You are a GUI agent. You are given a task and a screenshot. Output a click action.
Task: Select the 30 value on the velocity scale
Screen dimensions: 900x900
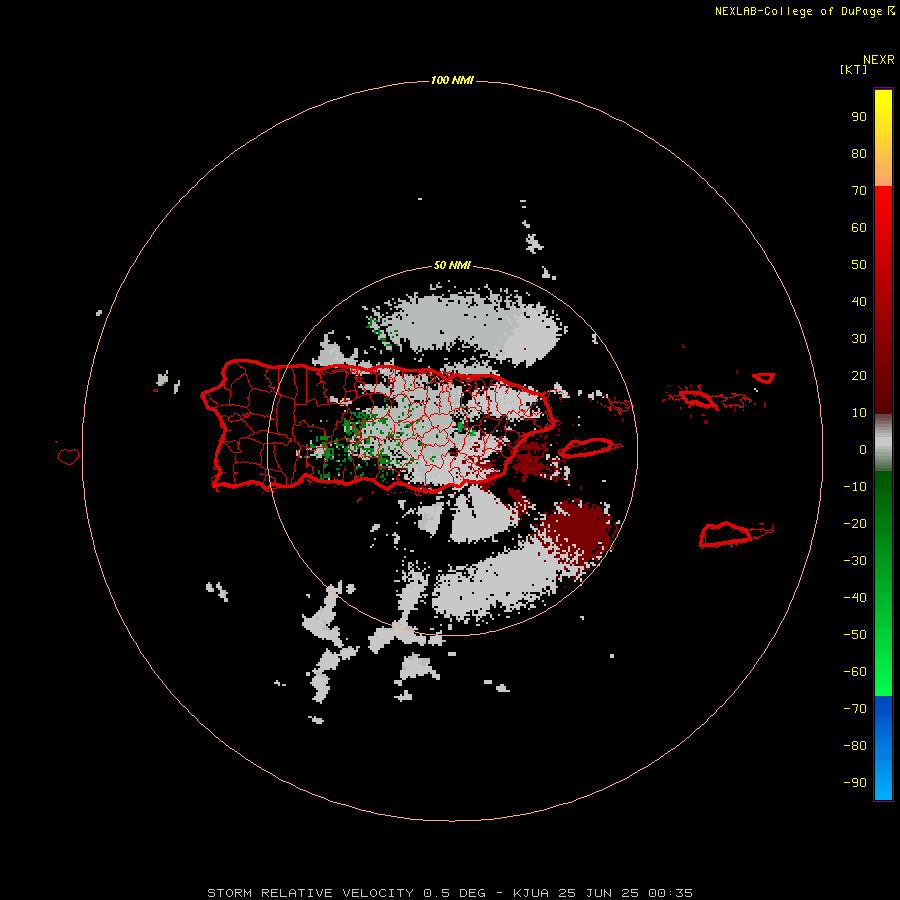(859, 339)
